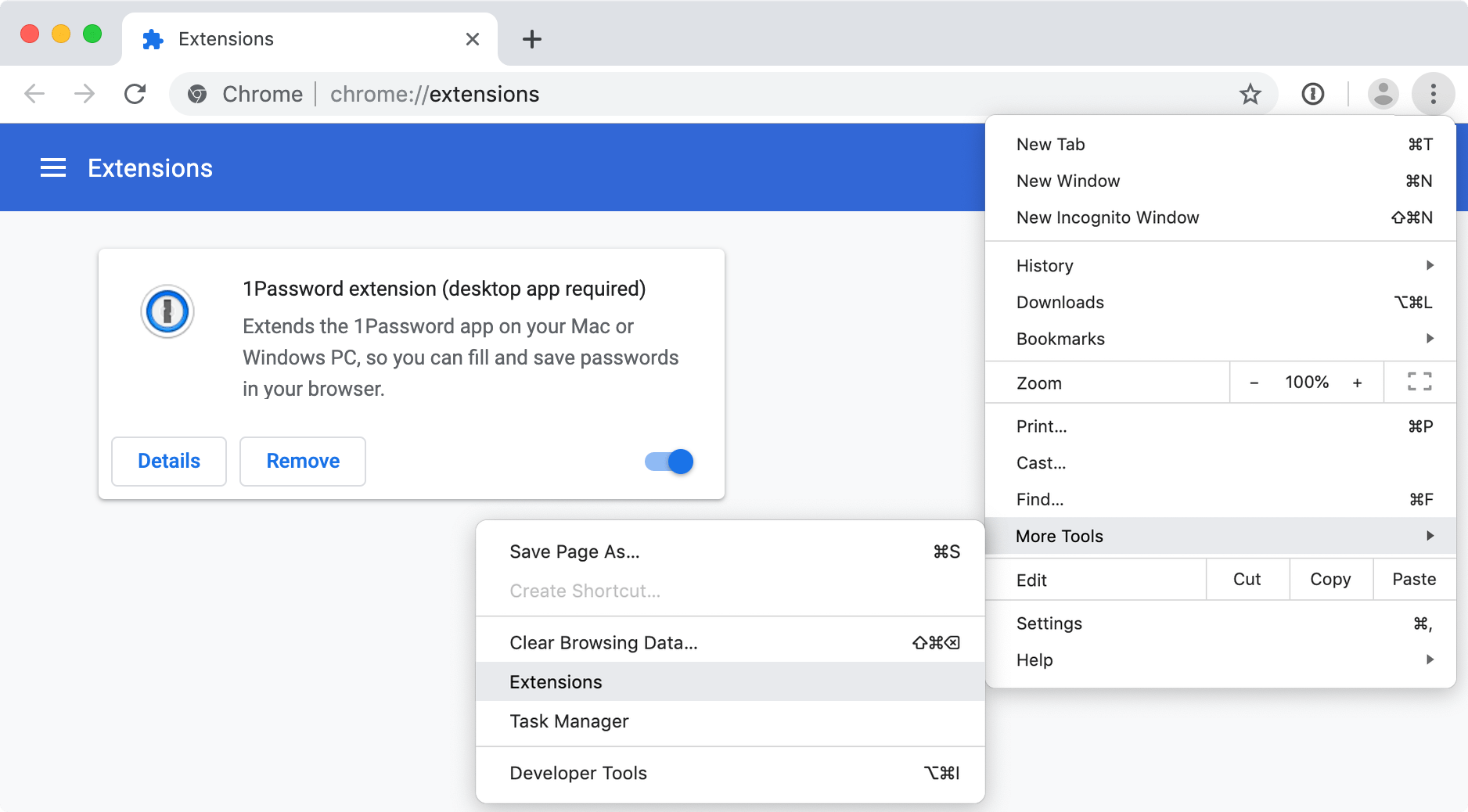Expand the Help submenu
The height and width of the screenshot is (812, 1468).
[x=1221, y=659]
